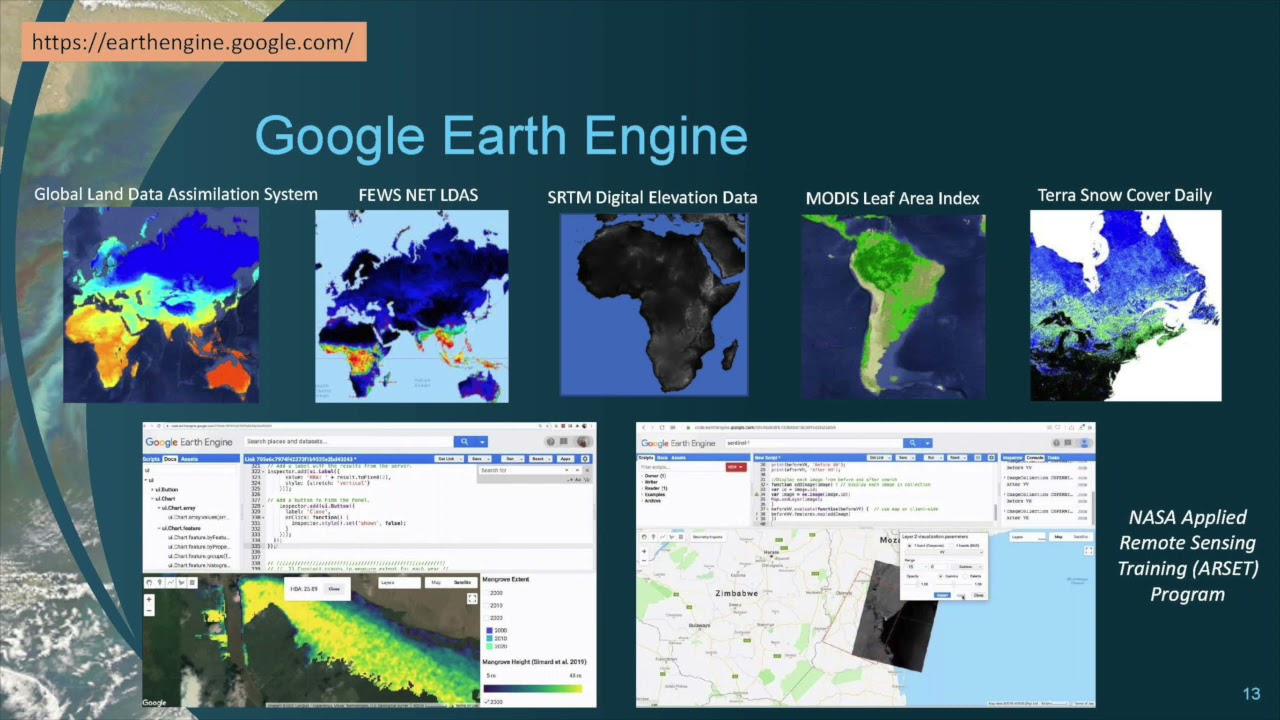Click search button in right Earth Engine screenshot
This screenshot has width=1280, height=720.
[912, 443]
